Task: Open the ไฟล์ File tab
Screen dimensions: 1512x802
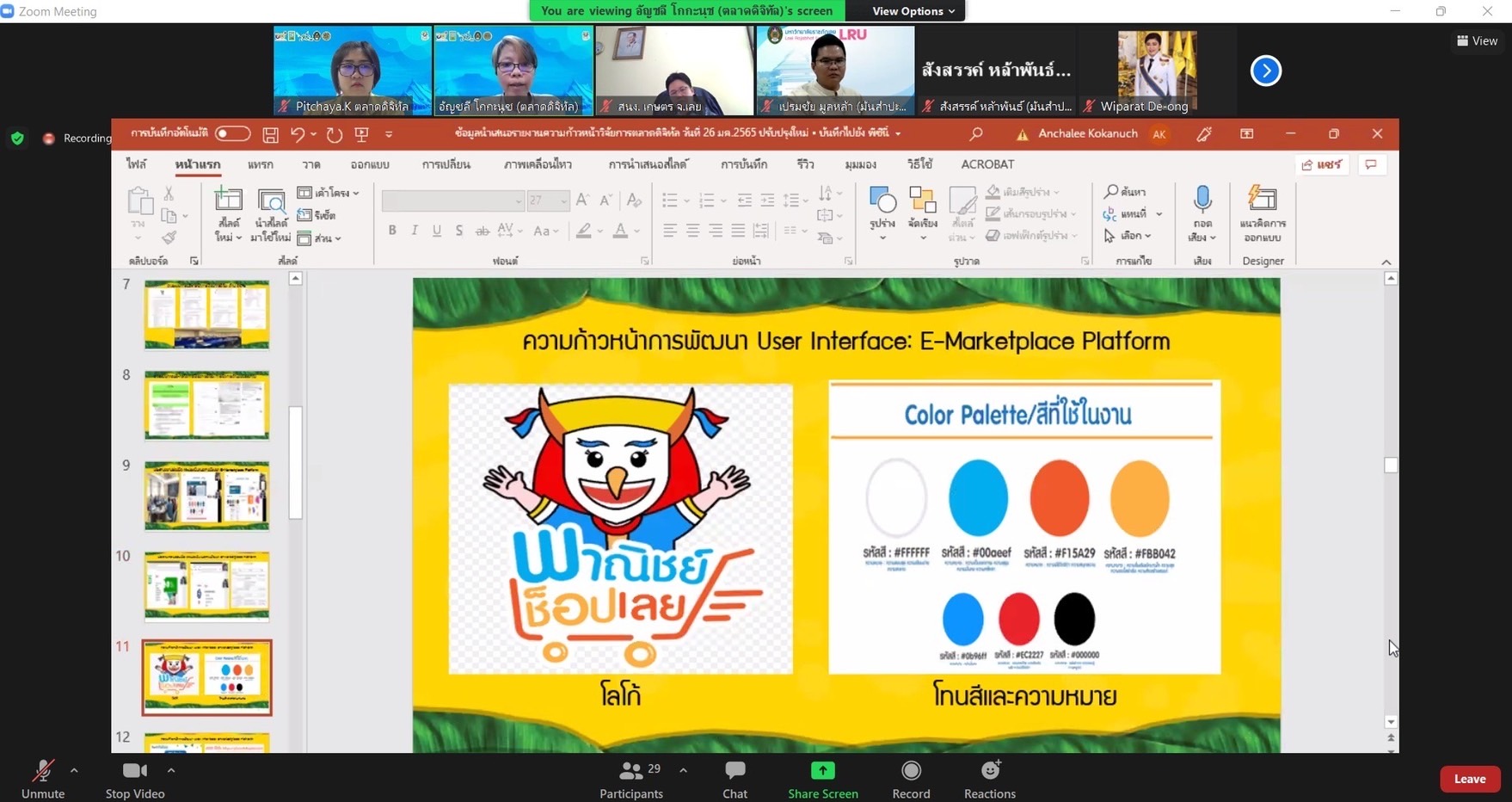Action: 136,164
